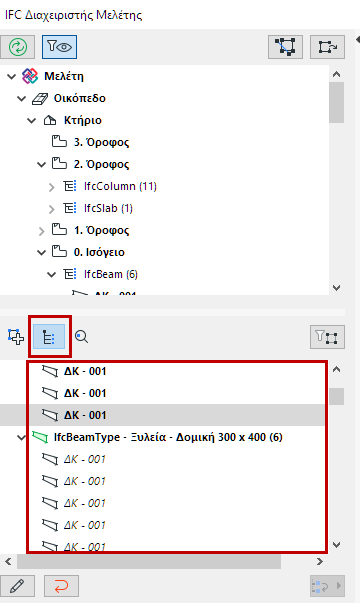Select the first italic ΔΚ - 001 under IfcBeamType
Screen dimensions: 360x603
point(85,459)
